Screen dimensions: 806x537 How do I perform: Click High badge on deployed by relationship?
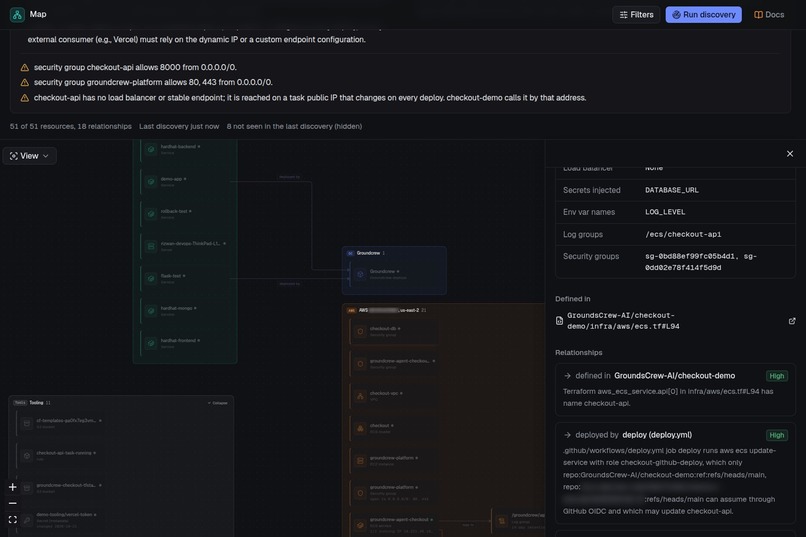coord(776,435)
